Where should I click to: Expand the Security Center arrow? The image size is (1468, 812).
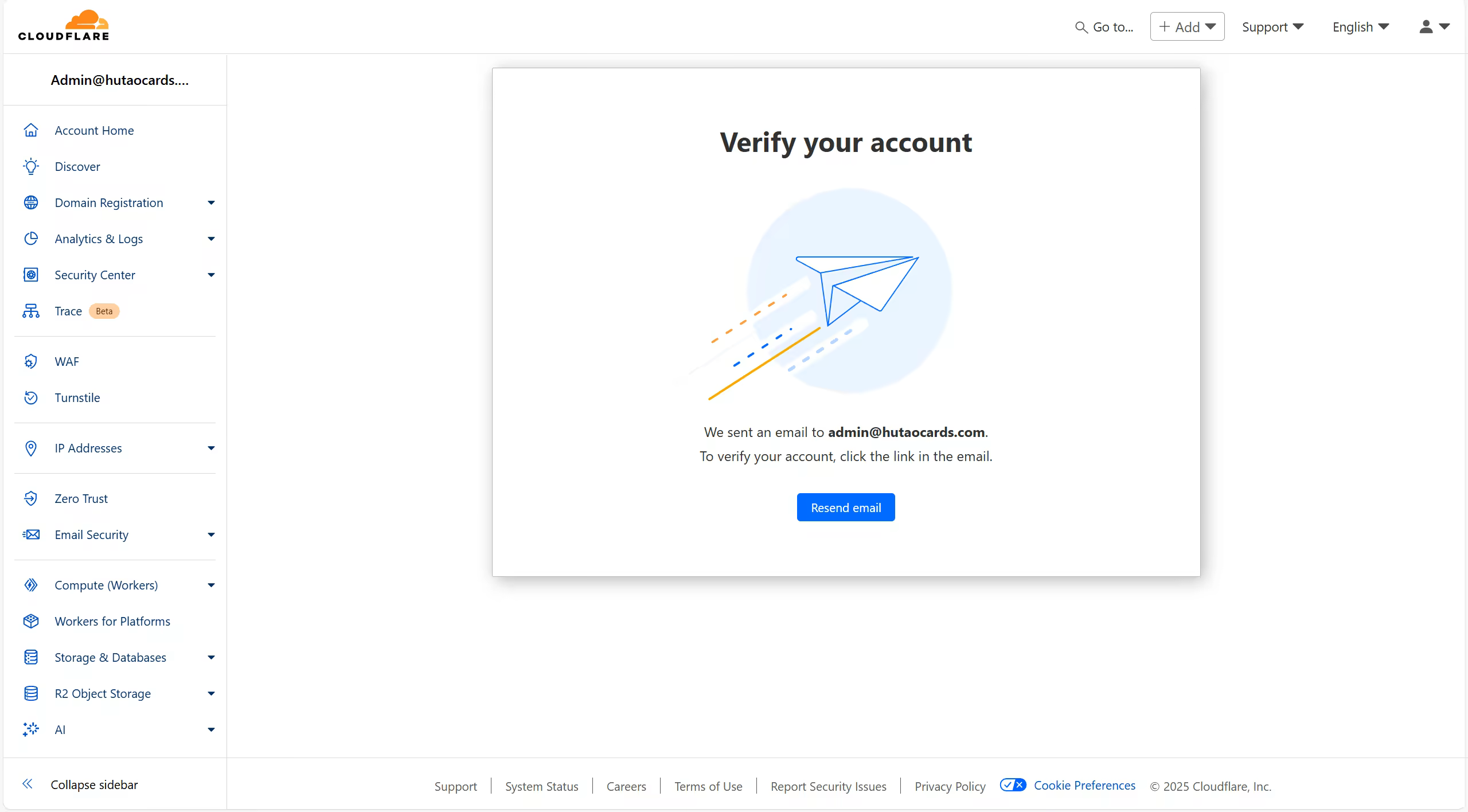(x=211, y=275)
